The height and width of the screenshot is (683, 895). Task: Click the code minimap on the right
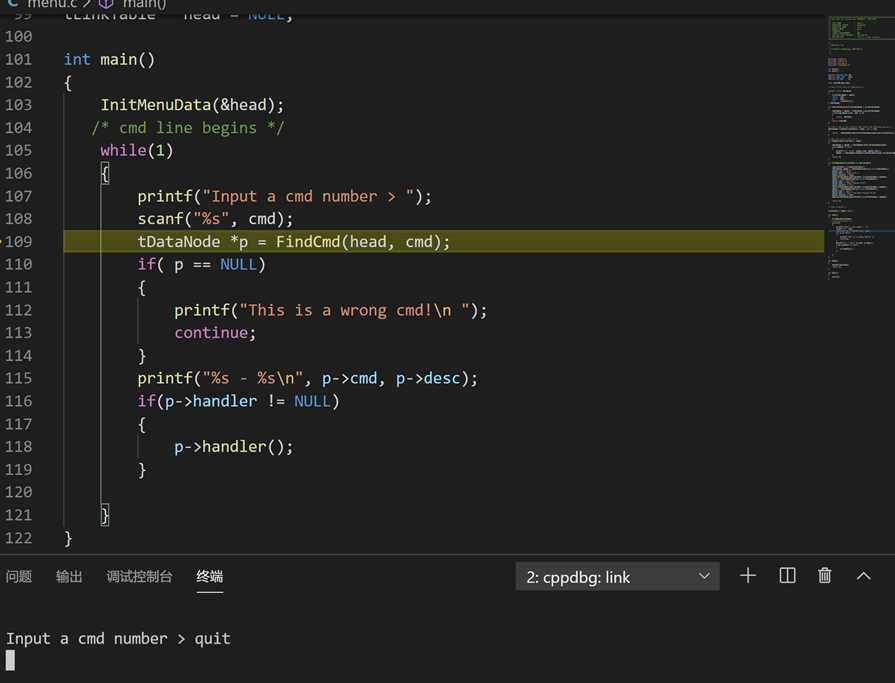860,148
